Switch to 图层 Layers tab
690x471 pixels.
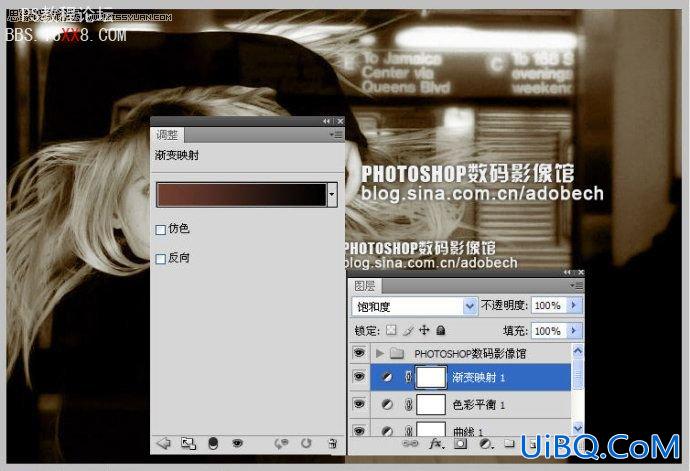pyautogui.click(x=365, y=286)
